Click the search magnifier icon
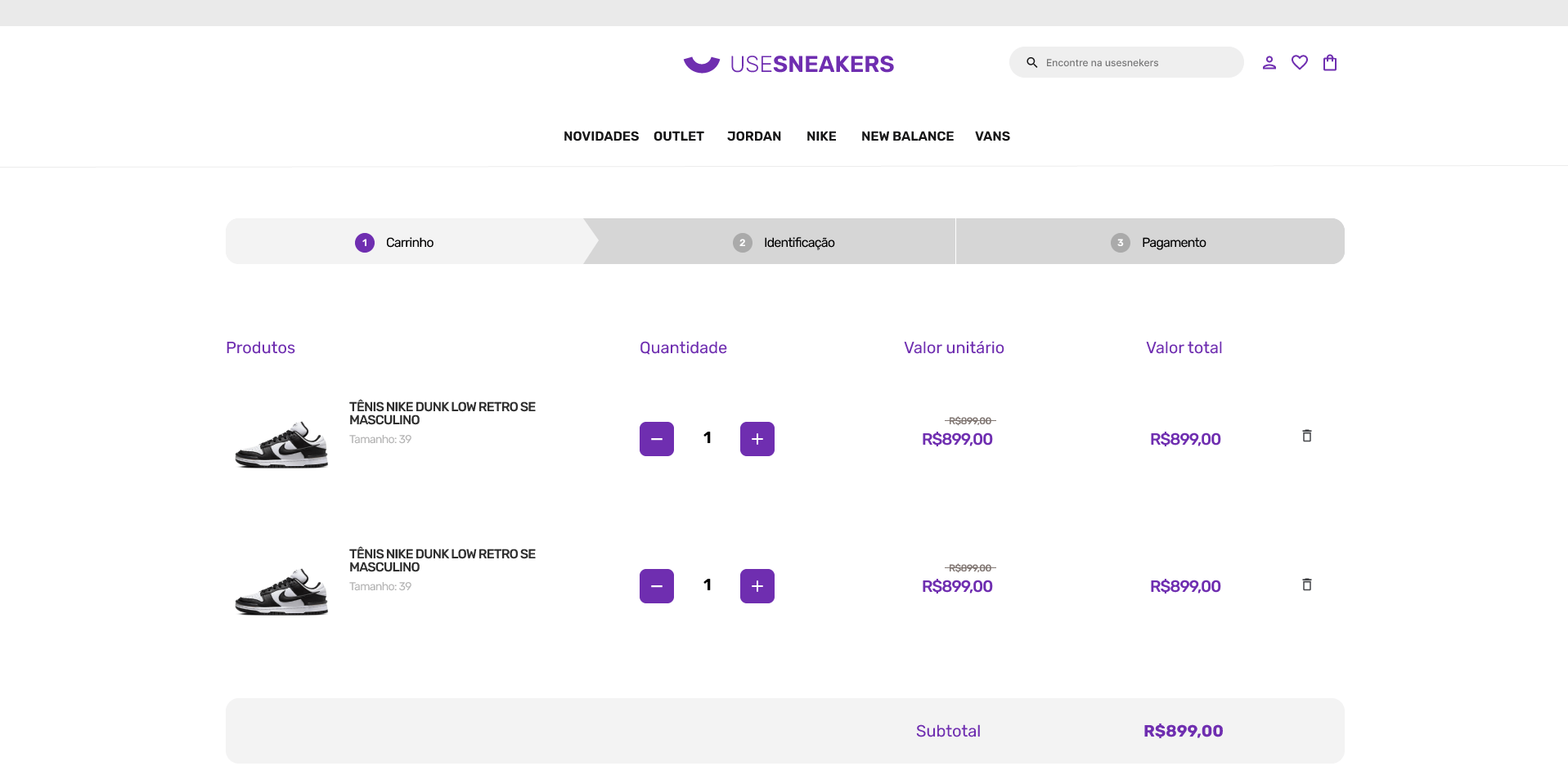Screen dimensions: 1568x775 1032,62
